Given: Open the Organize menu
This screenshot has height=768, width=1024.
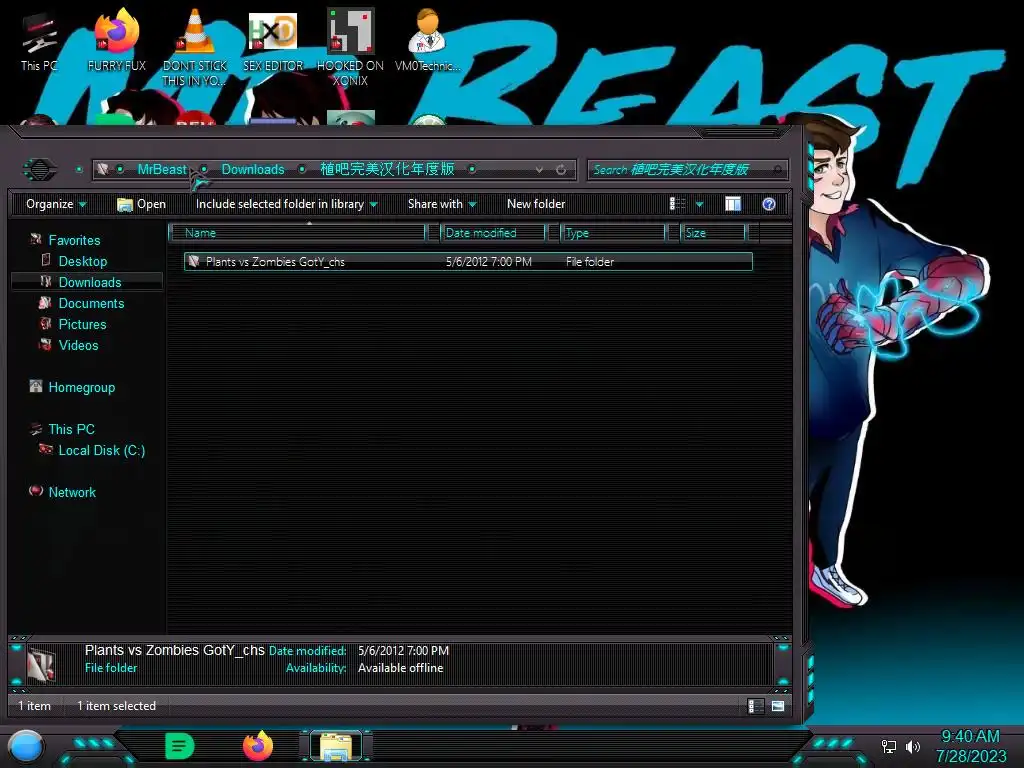Looking at the screenshot, I should click(56, 204).
